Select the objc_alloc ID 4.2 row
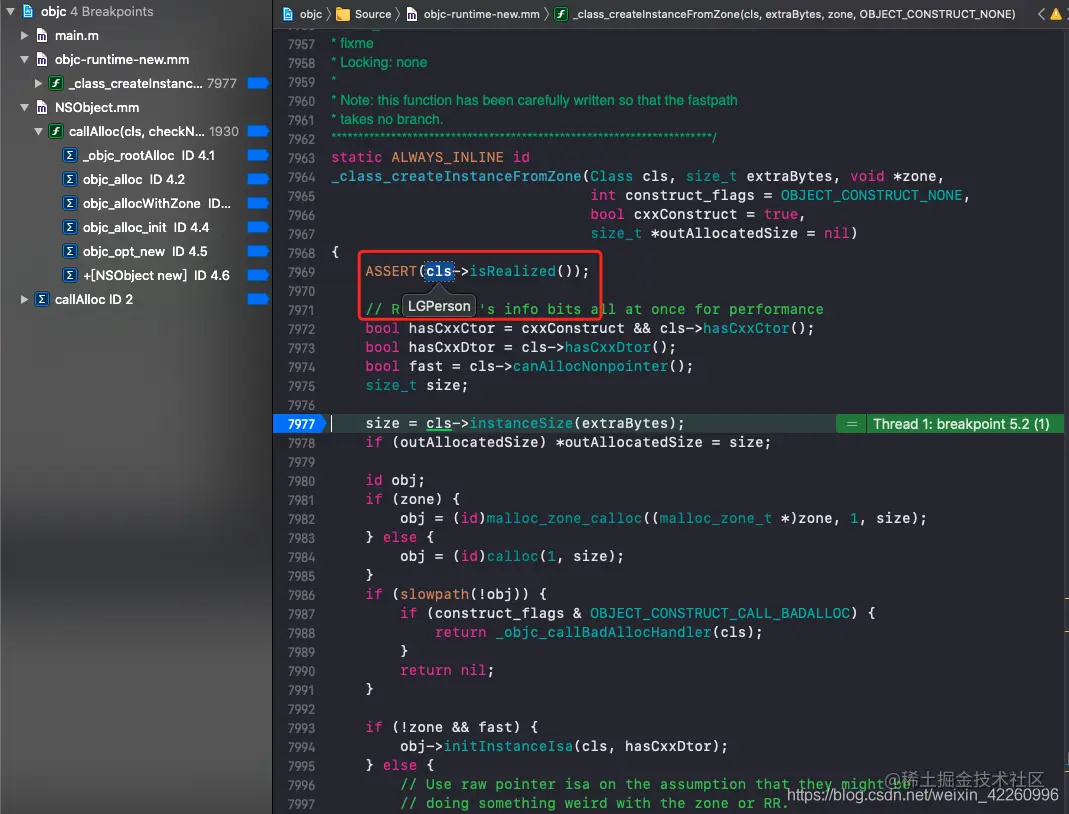This screenshot has height=814, width=1069. (x=136, y=179)
